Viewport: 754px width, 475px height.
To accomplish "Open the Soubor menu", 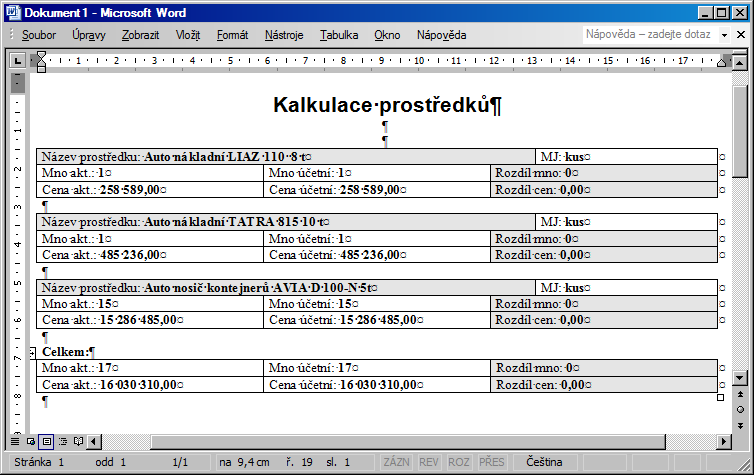I will (39, 35).
